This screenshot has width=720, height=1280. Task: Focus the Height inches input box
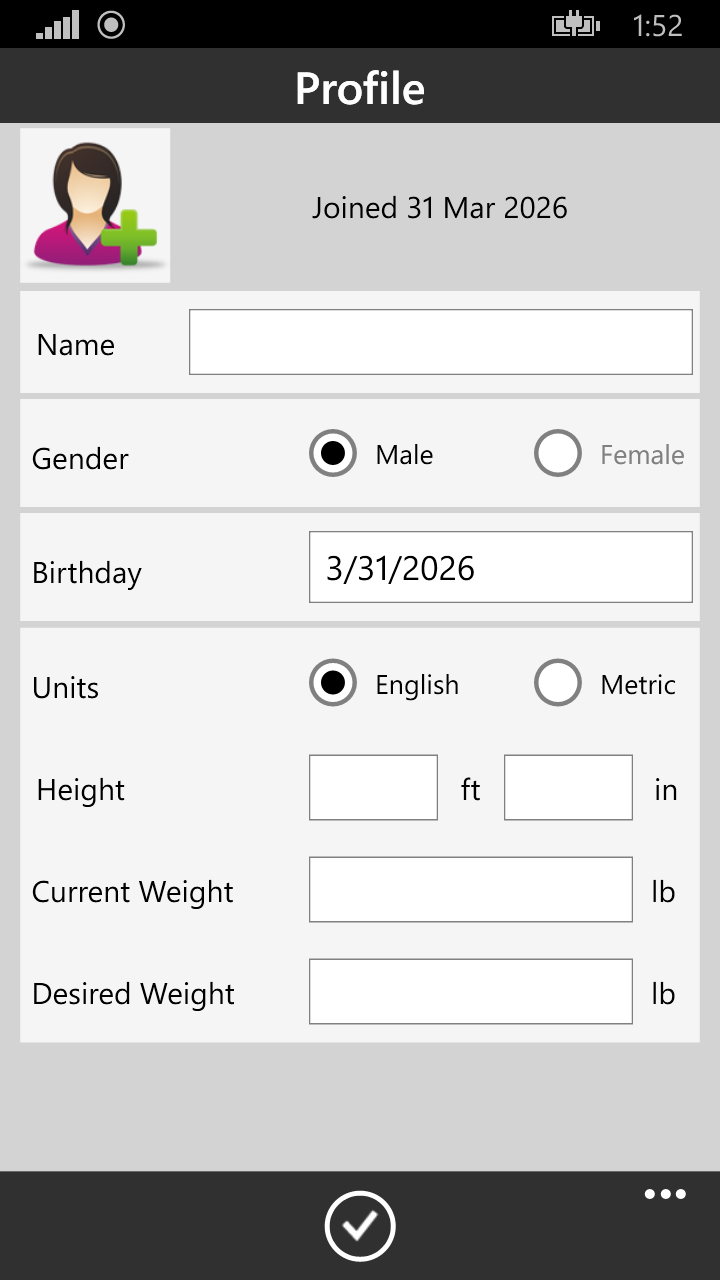click(568, 788)
